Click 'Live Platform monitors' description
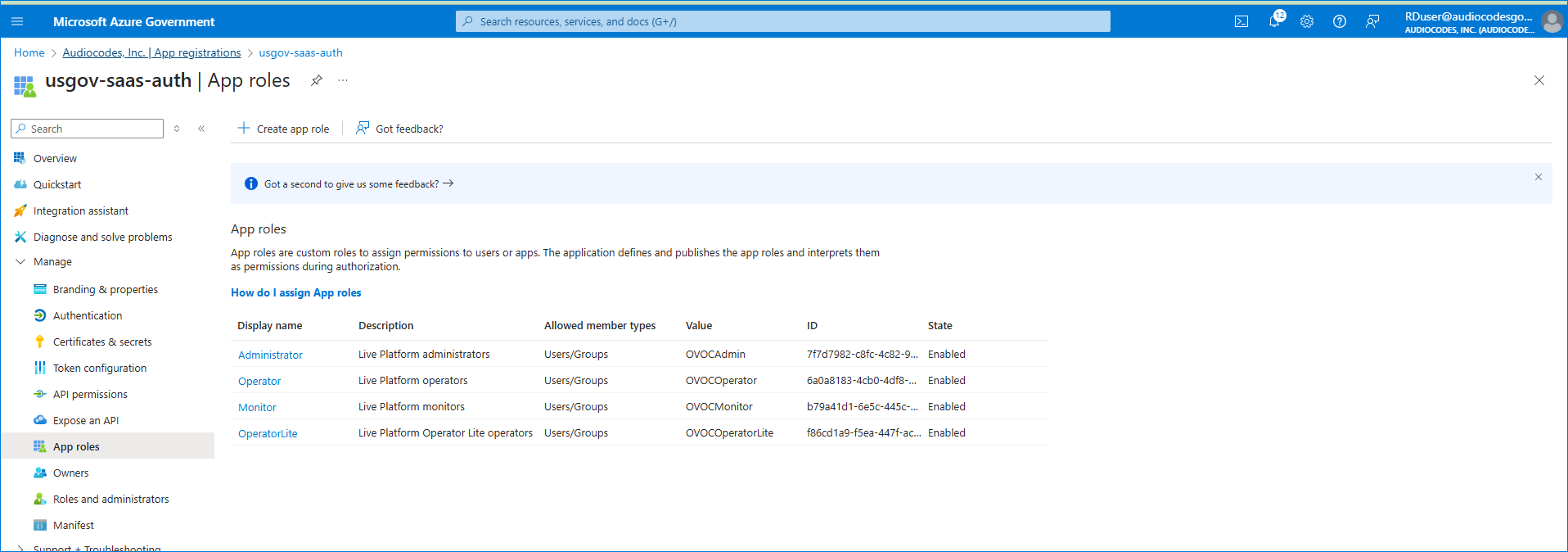This screenshot has width=1568, height=552. (x=411, y=406)
